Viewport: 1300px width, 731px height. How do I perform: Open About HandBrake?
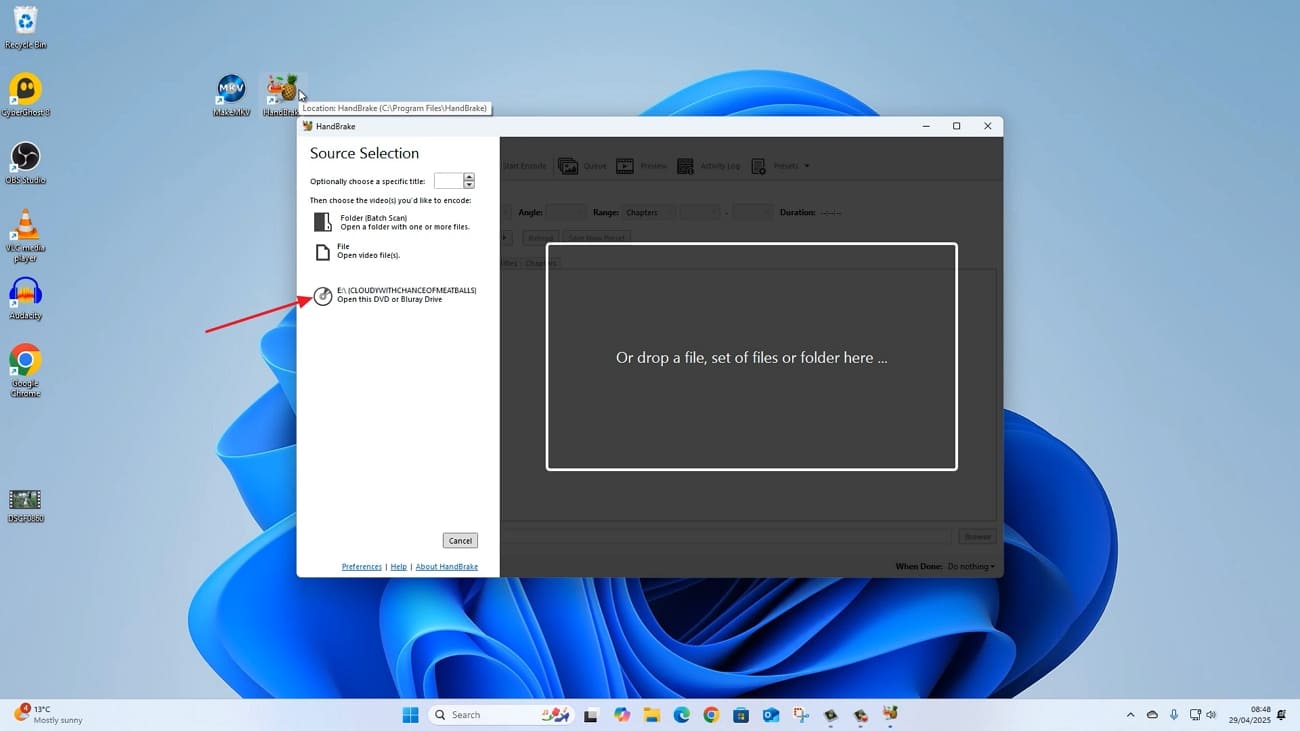tap(447, 566)
